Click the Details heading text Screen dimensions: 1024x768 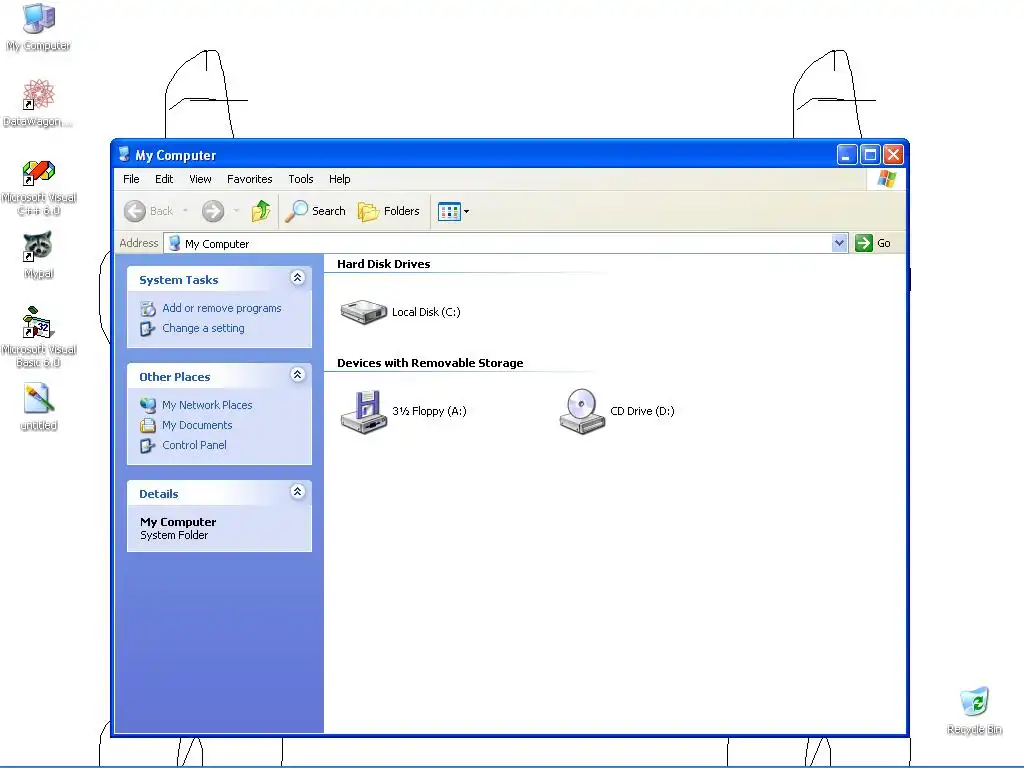coord(159,494)
